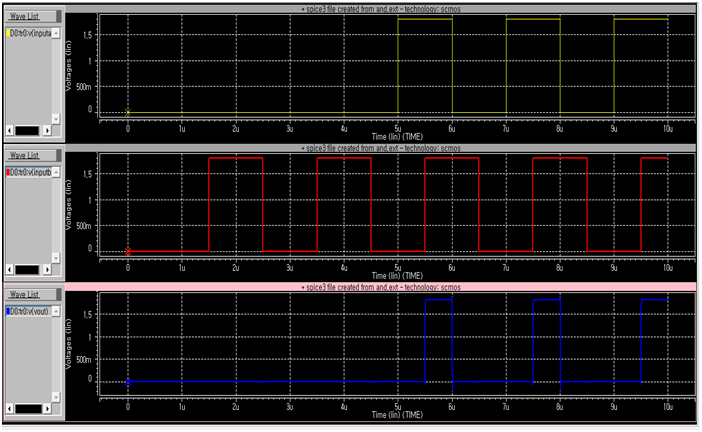Click the red color swatch beside the inputb wave

click(x=8, y=172)
